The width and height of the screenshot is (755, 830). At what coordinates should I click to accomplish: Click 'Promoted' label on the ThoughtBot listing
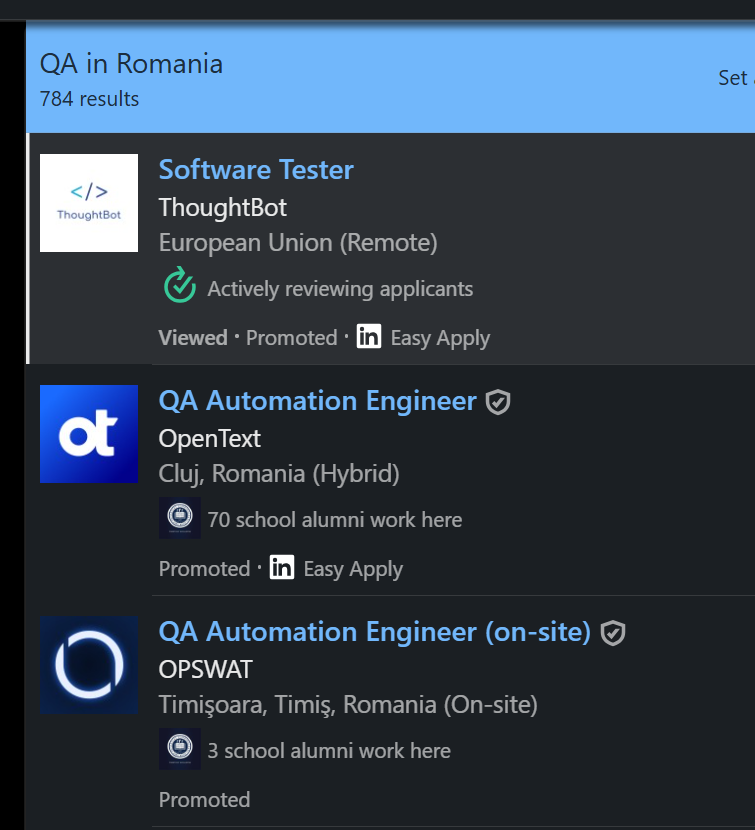292,338
